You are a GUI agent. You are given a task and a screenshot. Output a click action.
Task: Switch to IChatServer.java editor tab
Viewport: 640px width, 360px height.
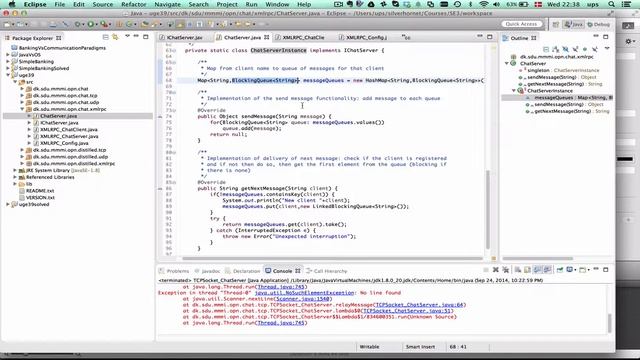pyautogui.click(x=184, y=38)
